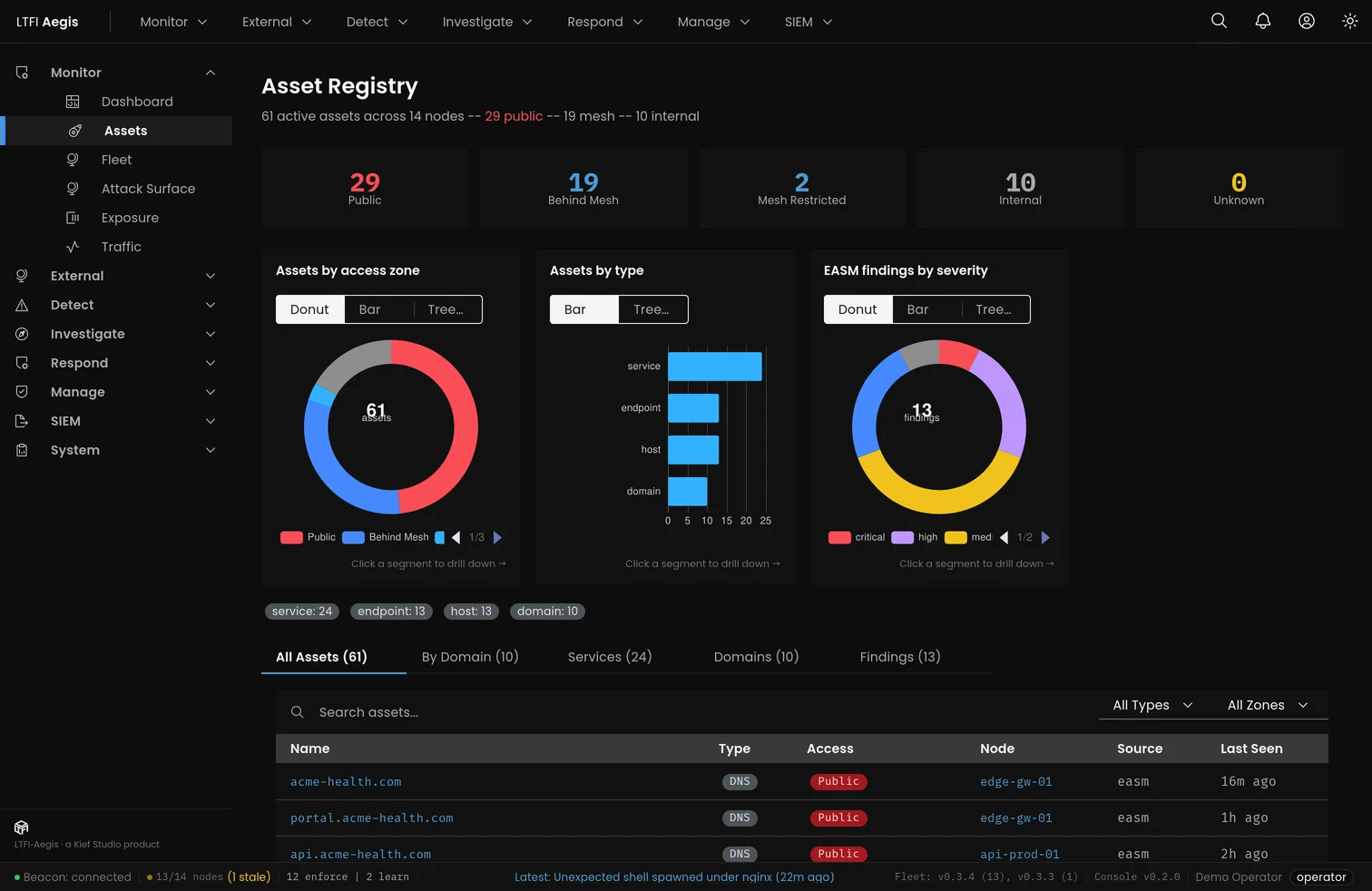Image resolution: width=1372 pixels, height=891 pixels.
Task: Click the Respond icon in sidebar
Action: pyautogui.click(x=22, y=363)
